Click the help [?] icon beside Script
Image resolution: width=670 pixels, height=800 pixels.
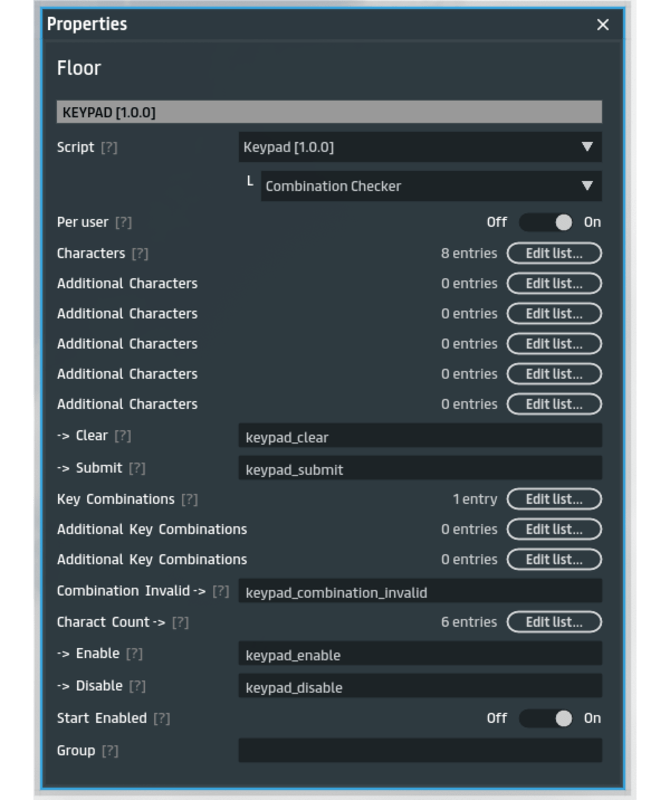(x=109, y=148)
